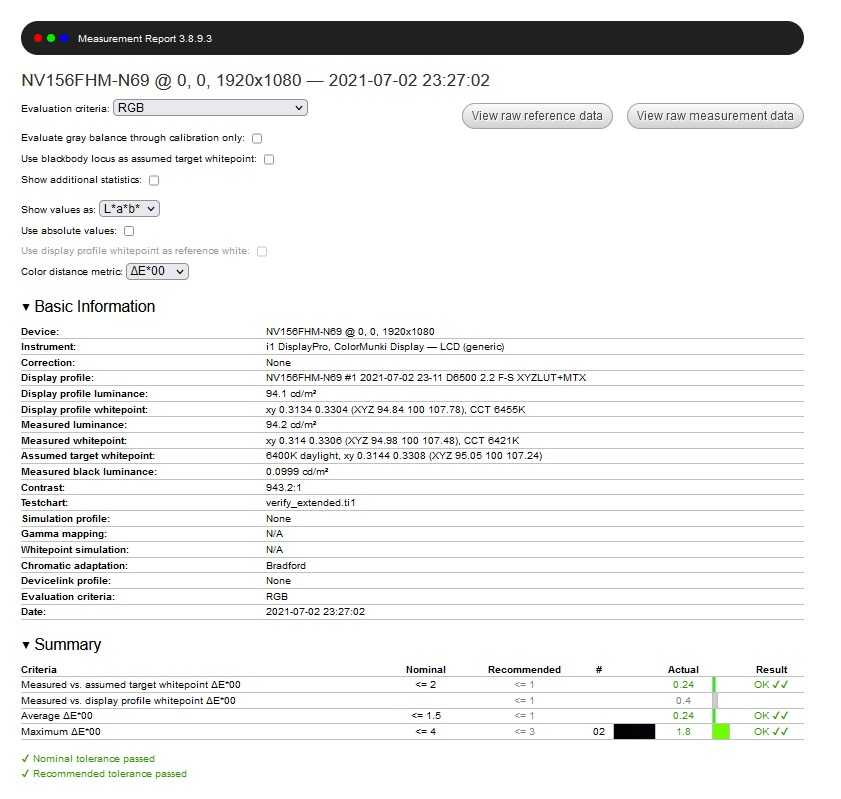Click View raw reference data button
This screenshot has width=841, height=799.
pyautogui.click(x=537, y=116)
